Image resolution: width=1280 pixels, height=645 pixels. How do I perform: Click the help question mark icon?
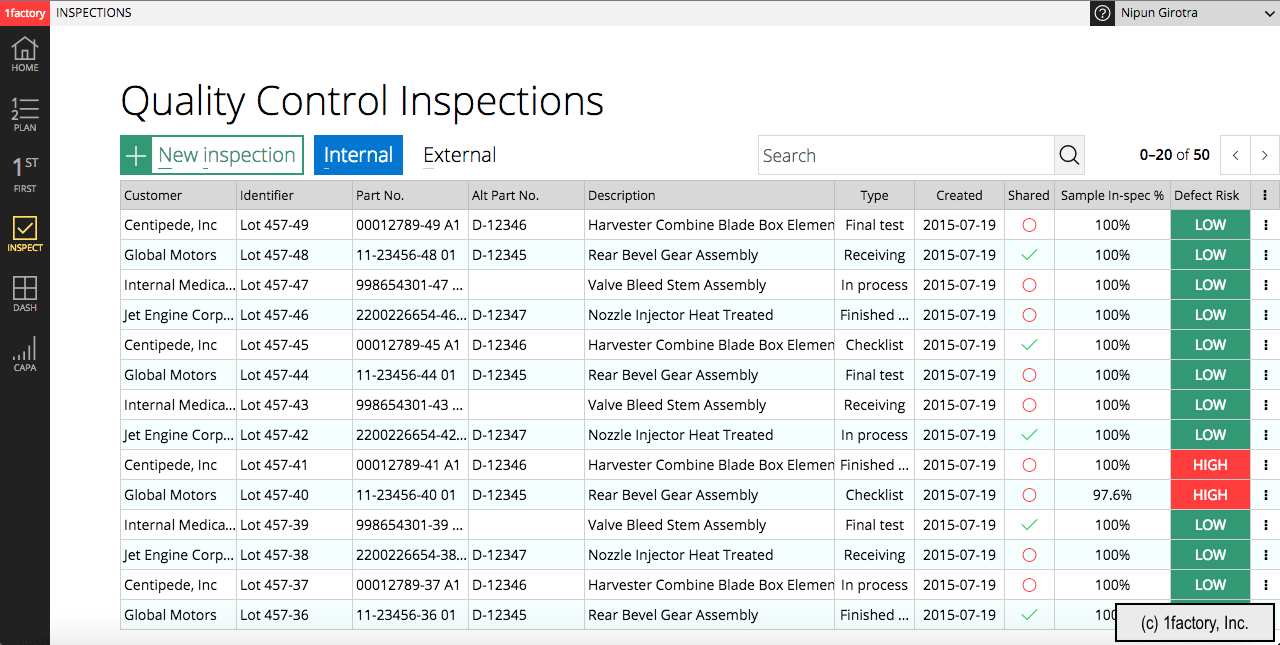[1102, 13]
